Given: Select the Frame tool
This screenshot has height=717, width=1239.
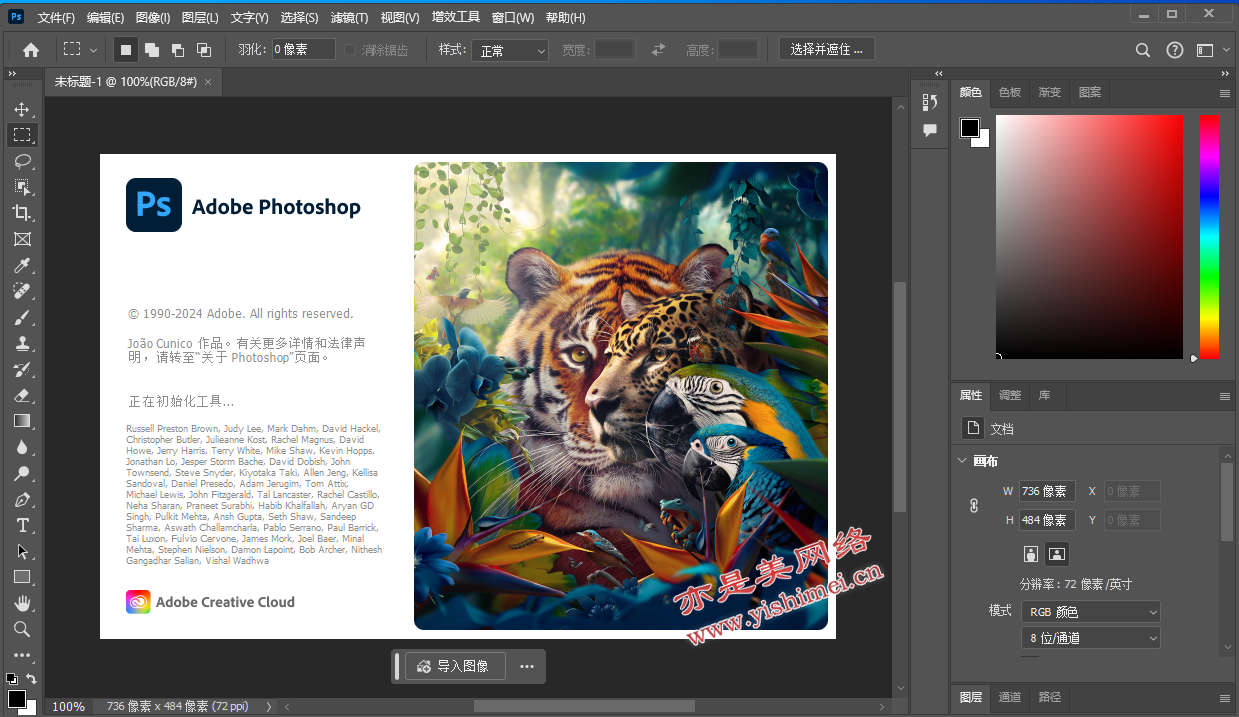Looking at the screenshot, I should point(22,239).
